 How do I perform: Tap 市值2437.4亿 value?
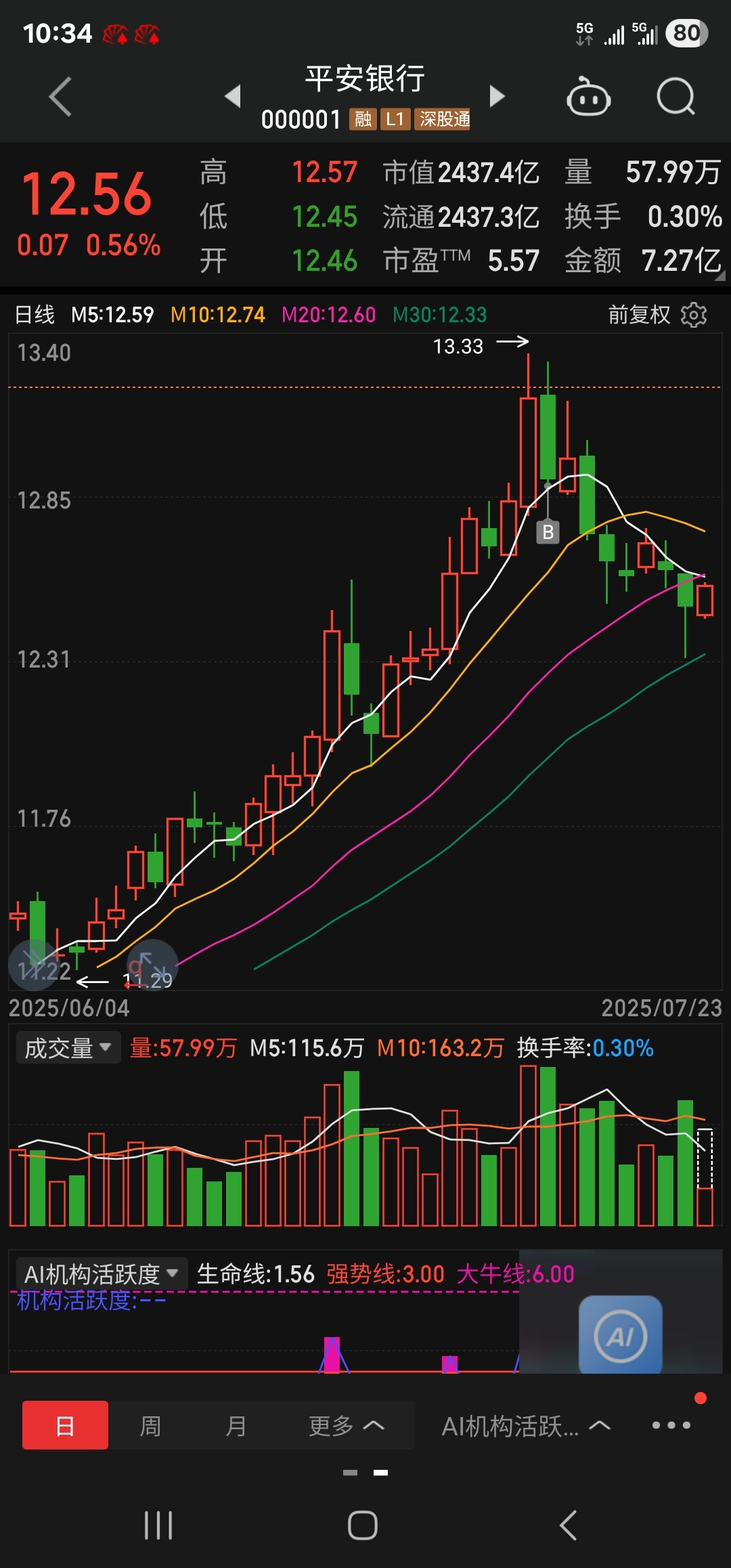click(x=461, y=173)
